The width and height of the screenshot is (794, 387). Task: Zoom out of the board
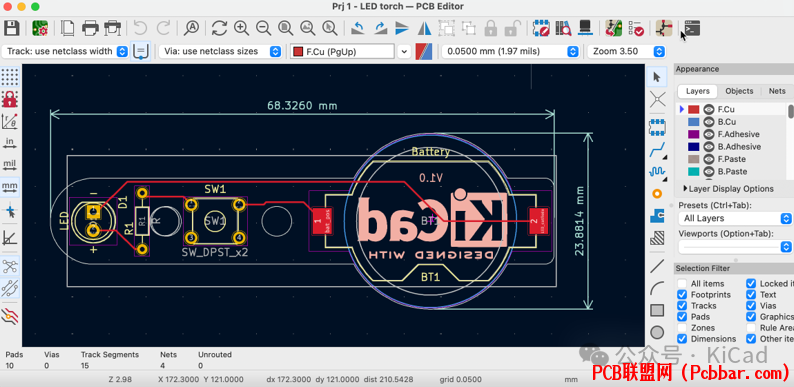coord(263,28)
